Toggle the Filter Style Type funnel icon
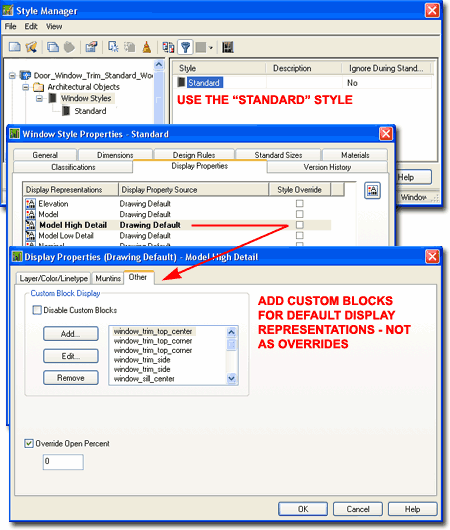 (185, 47)
